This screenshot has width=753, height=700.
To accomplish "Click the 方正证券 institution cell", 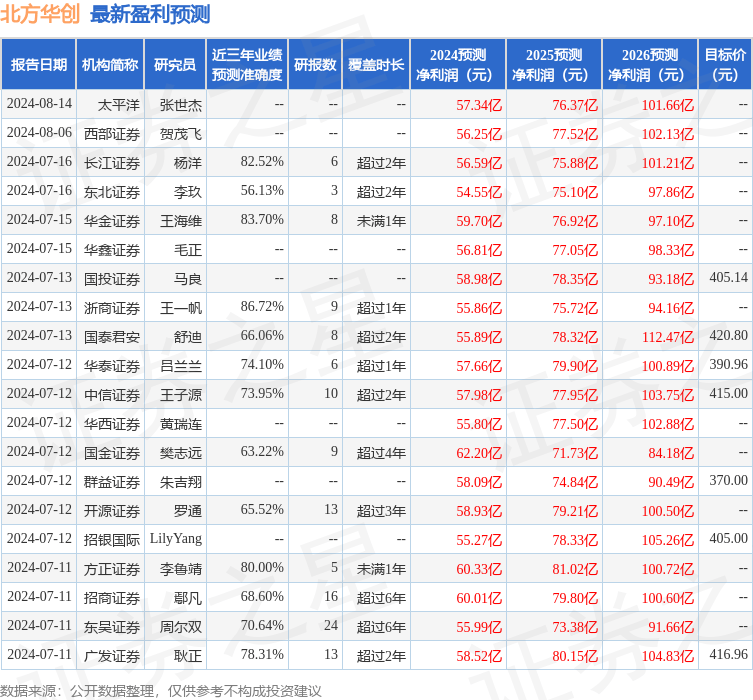I will coord(112,569).
